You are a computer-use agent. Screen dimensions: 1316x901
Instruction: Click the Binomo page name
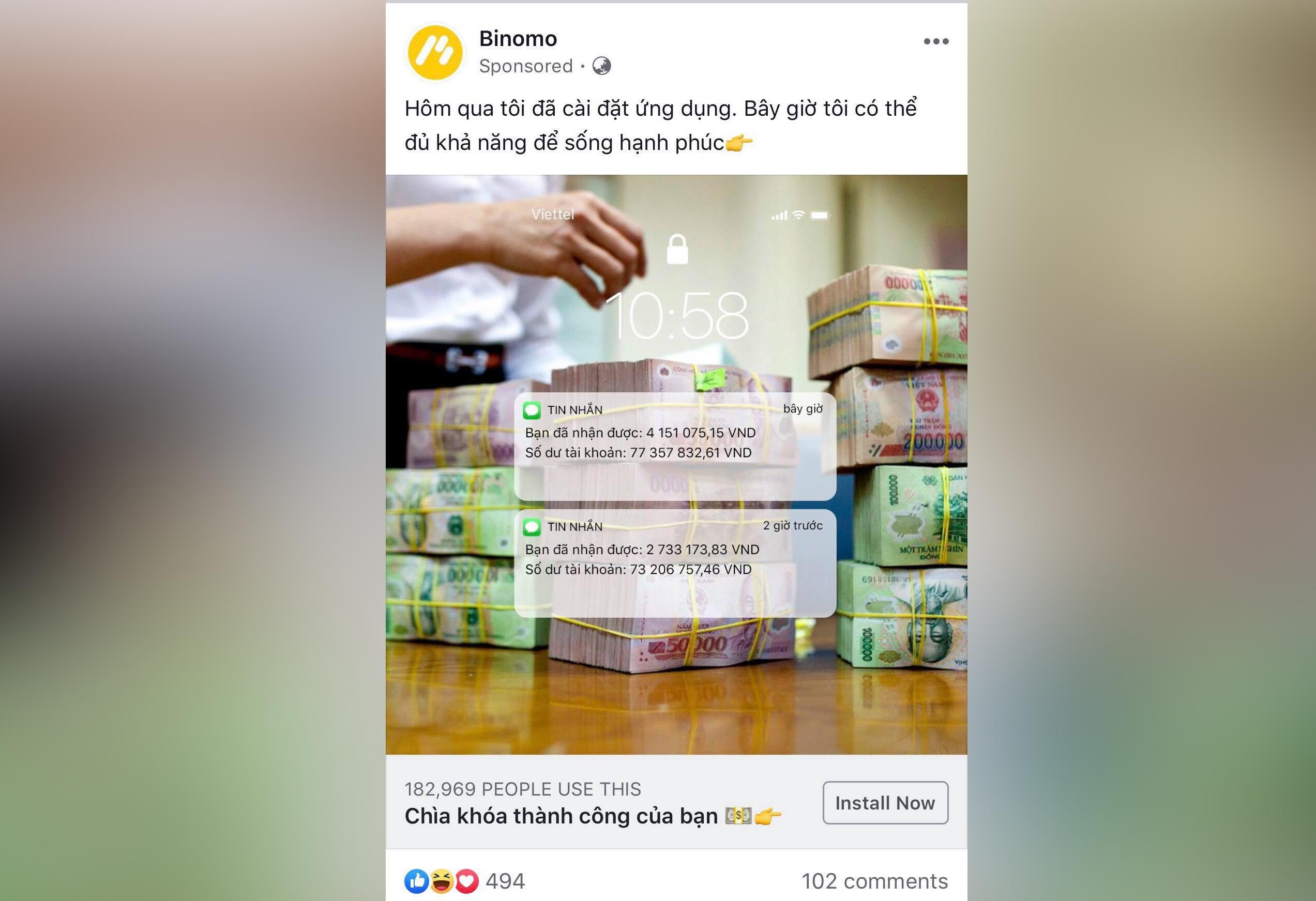click(518, 38)
